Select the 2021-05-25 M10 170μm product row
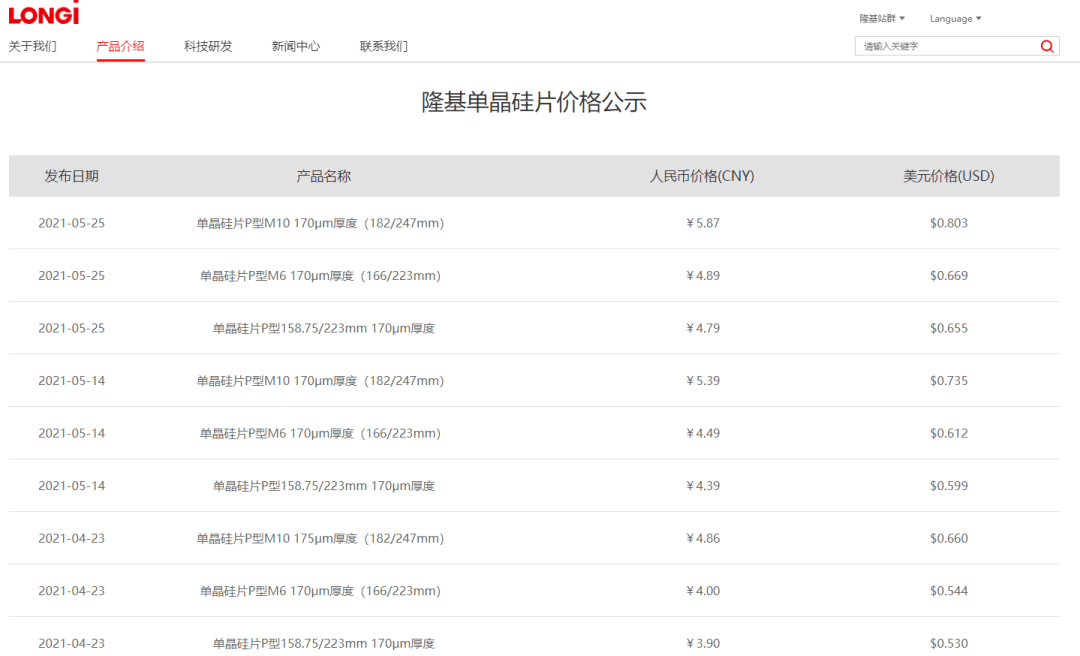The height and width of the screenshot is (656, 1080). point(320,223)
